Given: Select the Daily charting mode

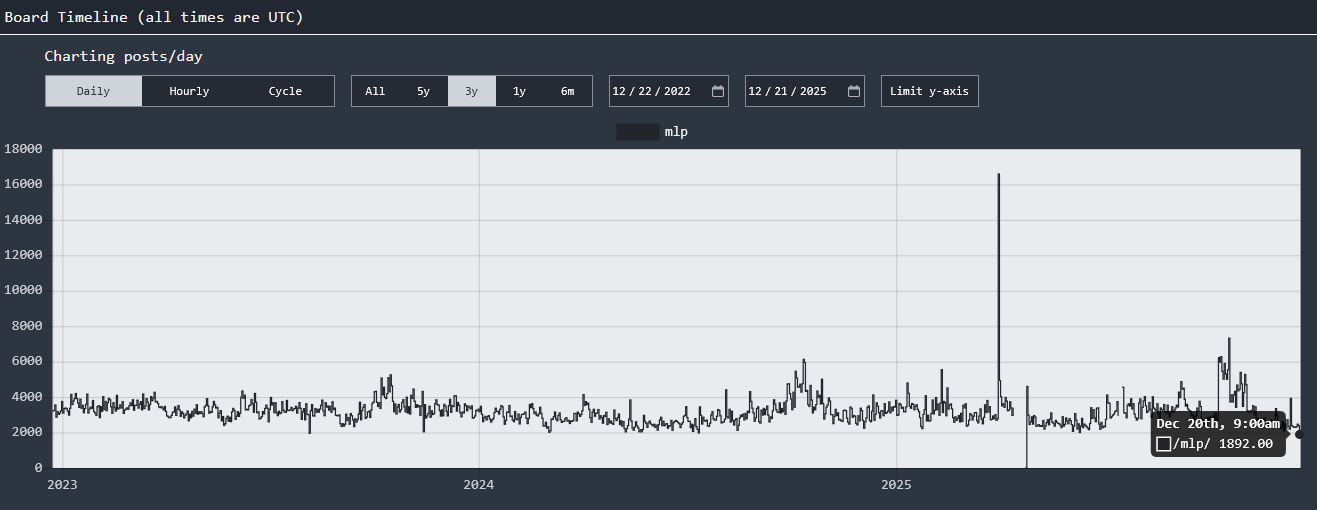Looking at the screenshot, I should click(93, 91).
